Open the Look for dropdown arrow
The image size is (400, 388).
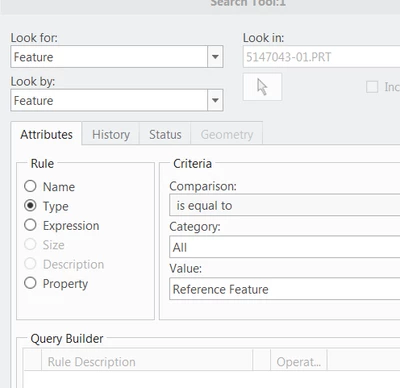coord(215,57)
